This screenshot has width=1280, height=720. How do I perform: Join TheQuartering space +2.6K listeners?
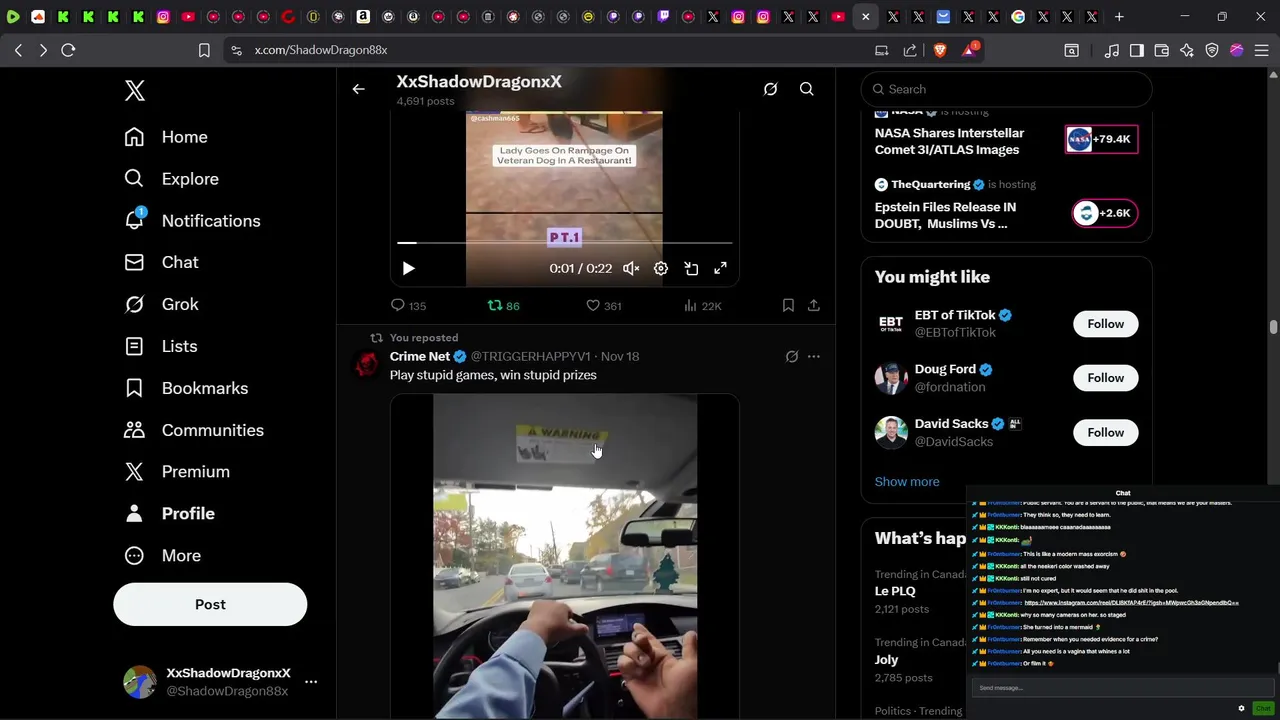click(1104, 213)
